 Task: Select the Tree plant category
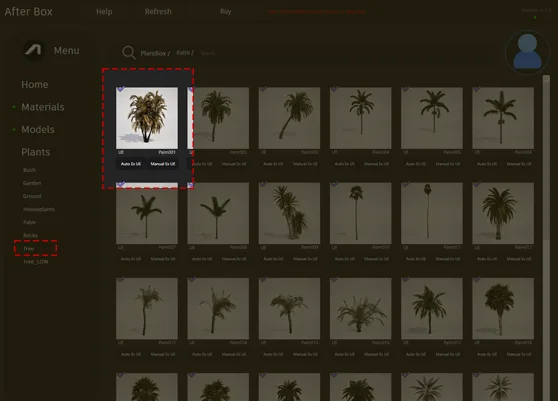point(28,248)
